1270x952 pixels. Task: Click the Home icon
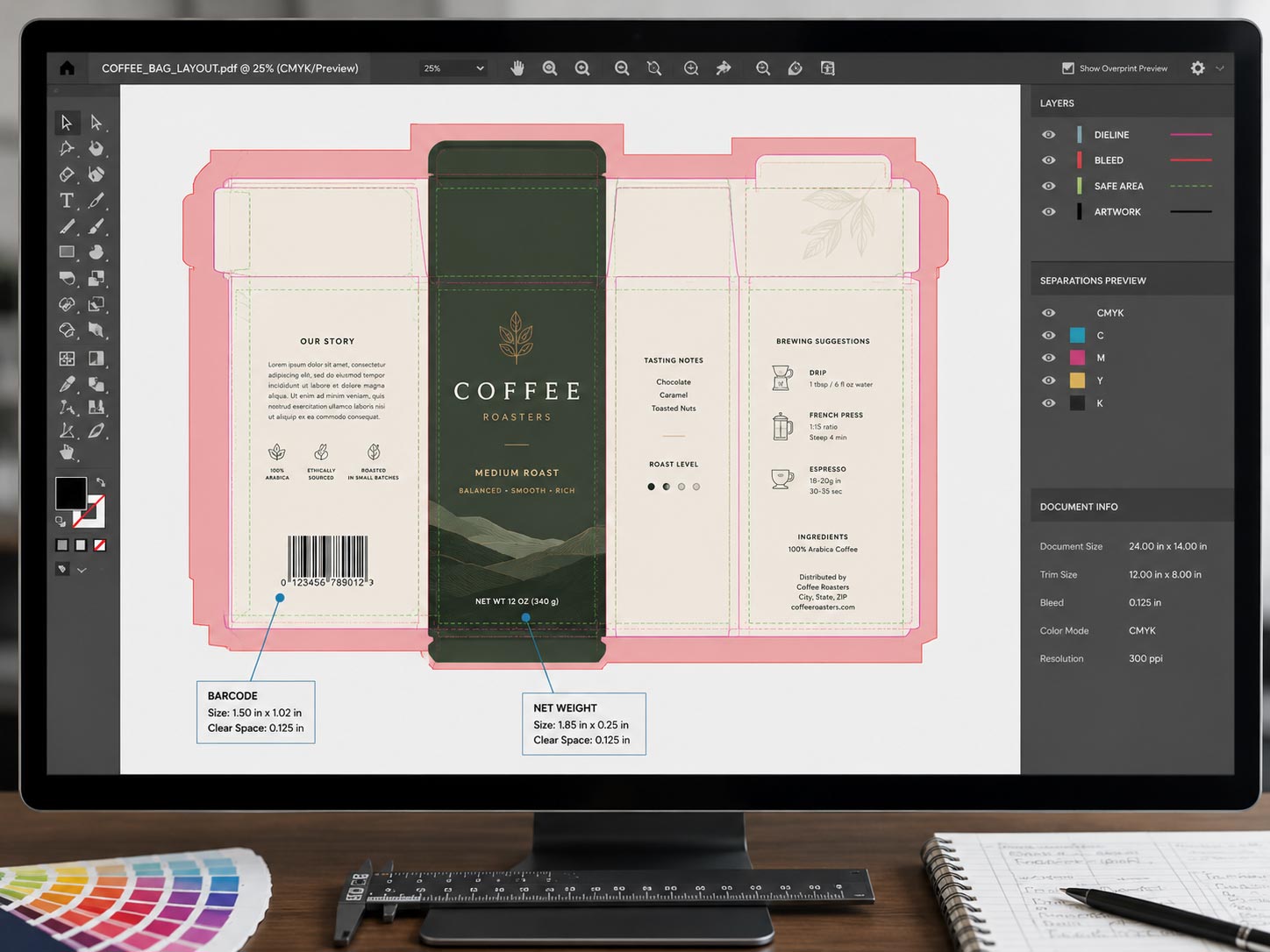(x=67, y=67)
